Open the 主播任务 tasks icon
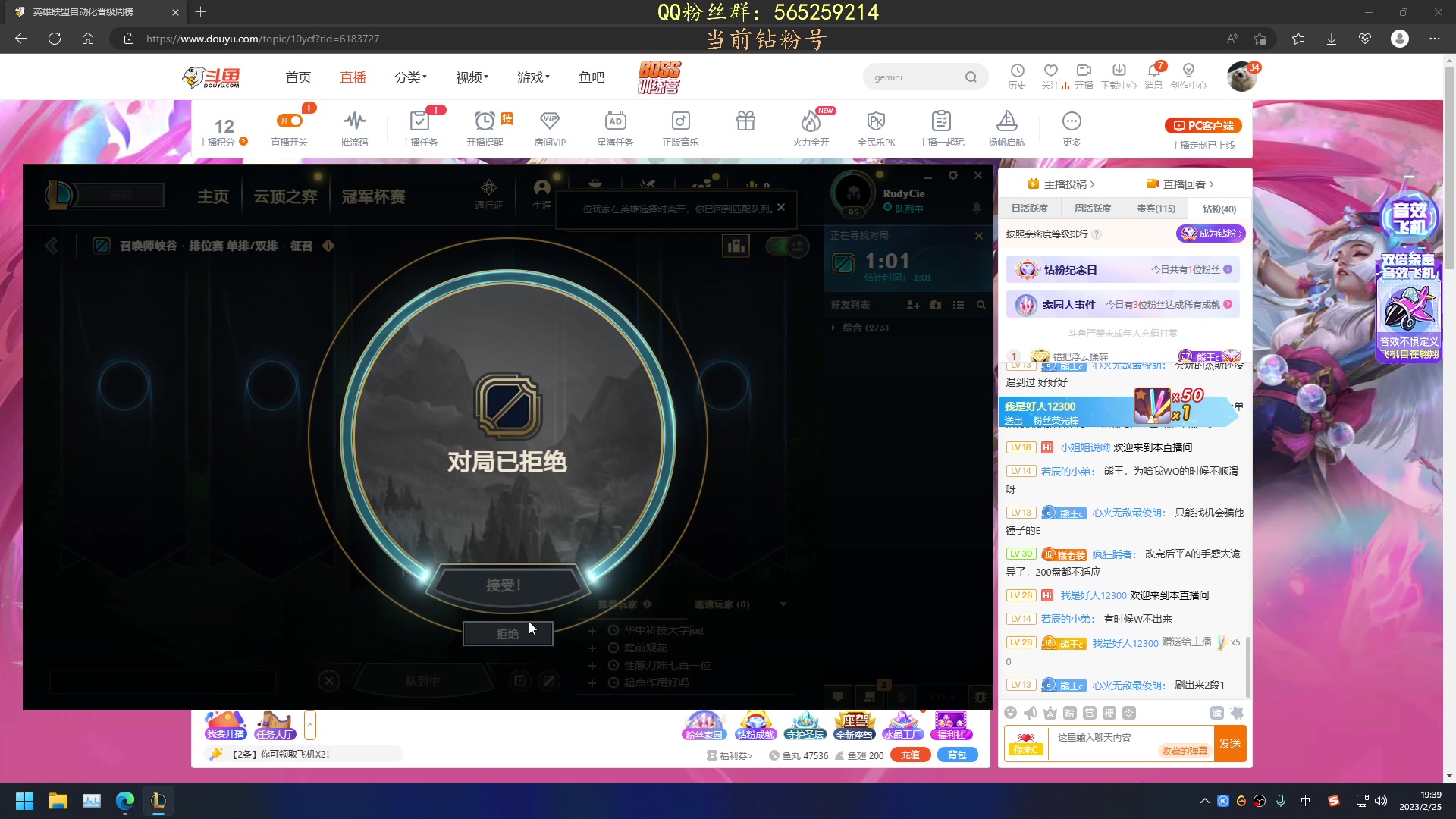Screen dimensions: 1456x819 (419, 121)
